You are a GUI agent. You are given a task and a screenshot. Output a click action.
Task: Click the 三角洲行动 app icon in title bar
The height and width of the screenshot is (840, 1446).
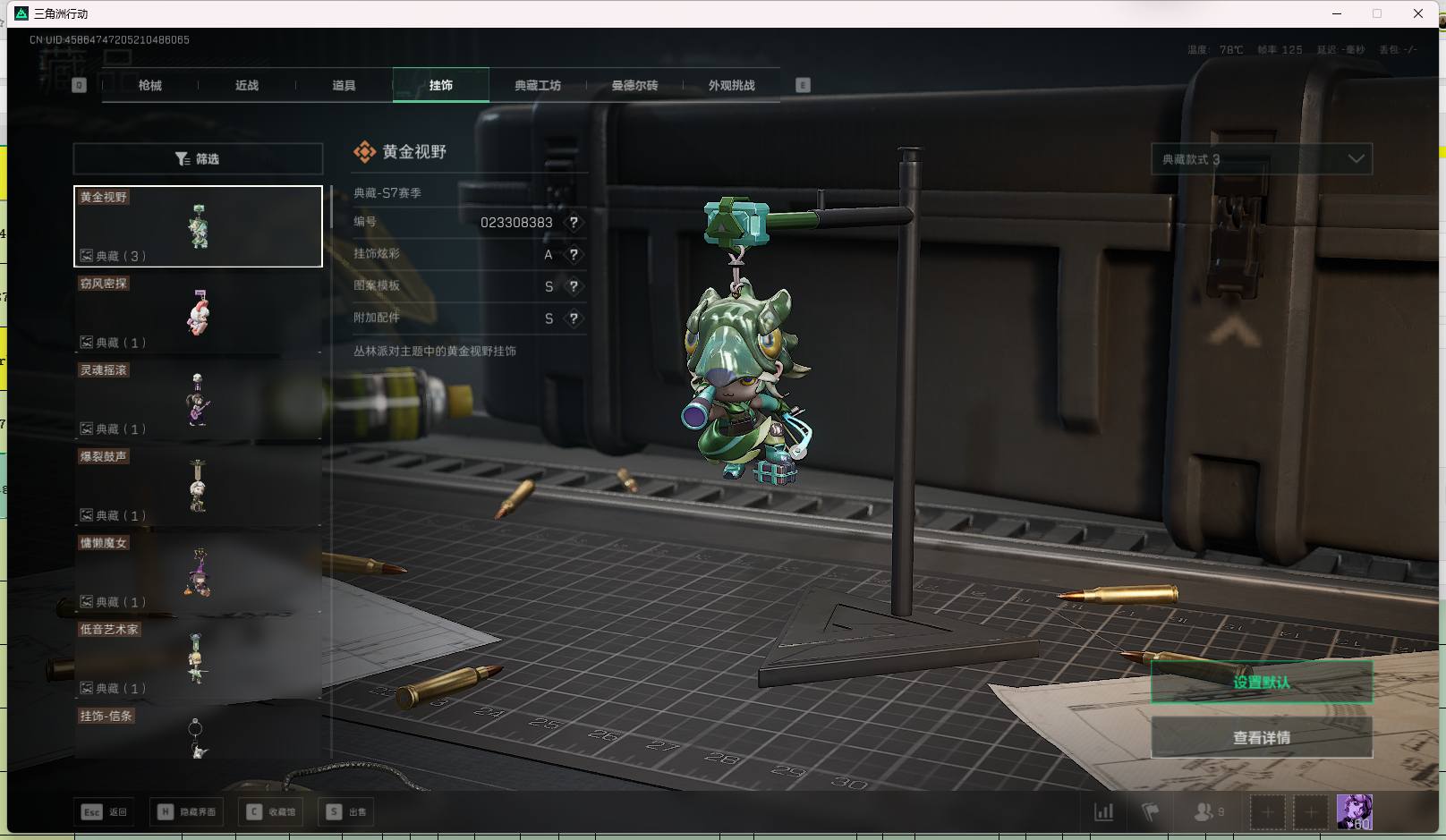[x=21, y=13]
